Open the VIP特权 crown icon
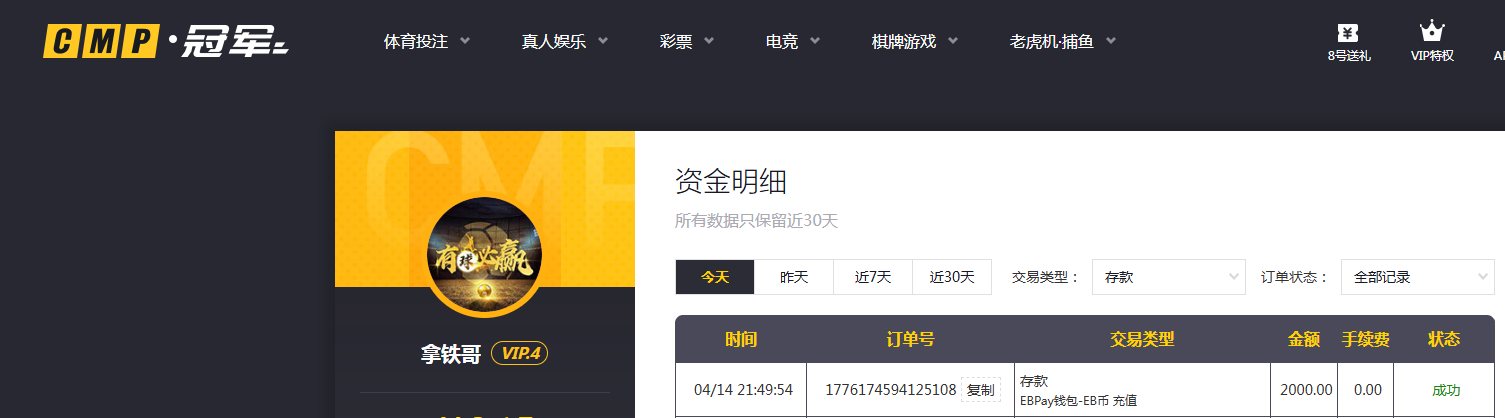Screen dimensions: 1505x418 [x=1432, y=32]
